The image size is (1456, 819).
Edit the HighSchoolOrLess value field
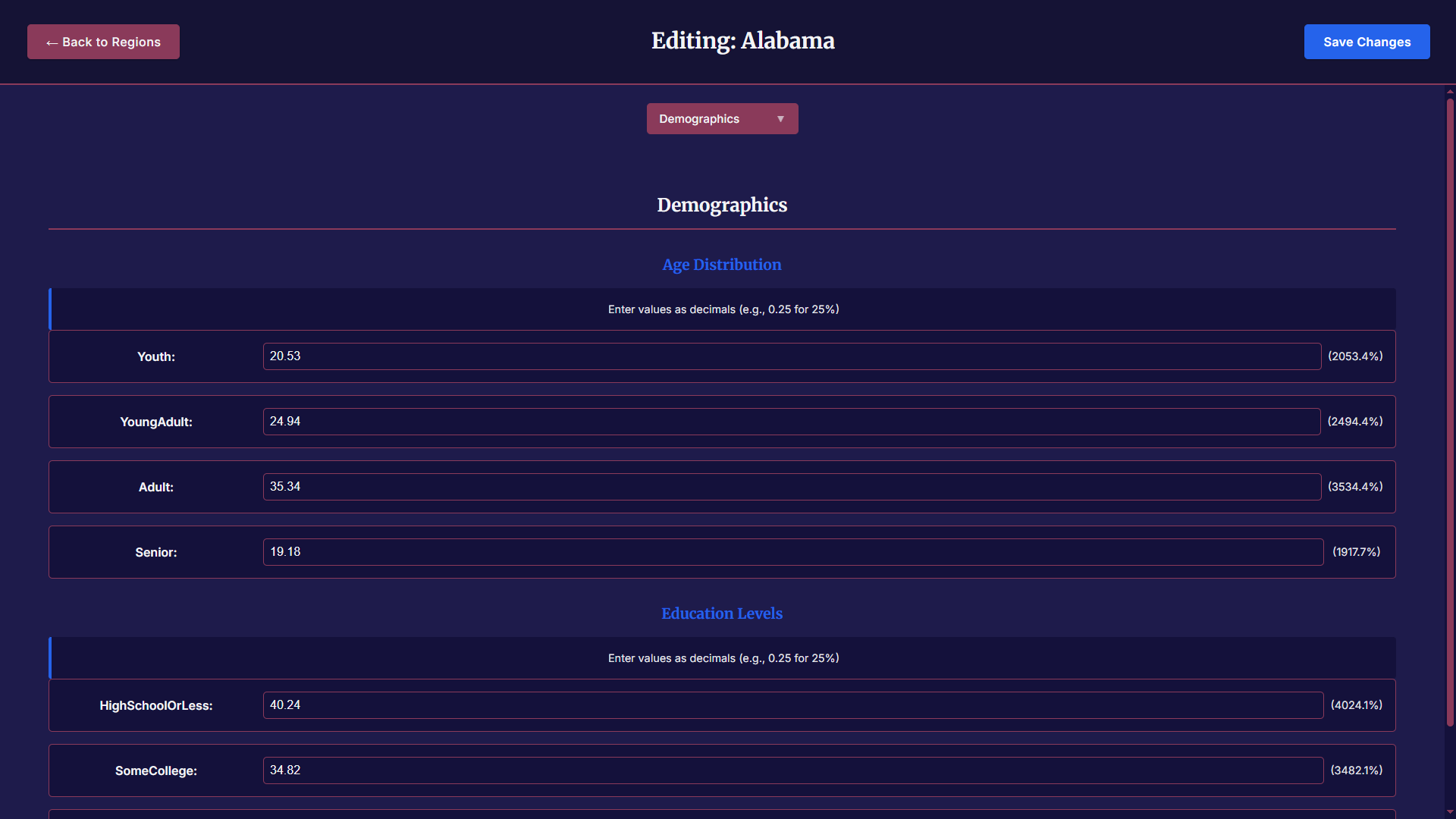pyautogui.click(x=792, y=705)
